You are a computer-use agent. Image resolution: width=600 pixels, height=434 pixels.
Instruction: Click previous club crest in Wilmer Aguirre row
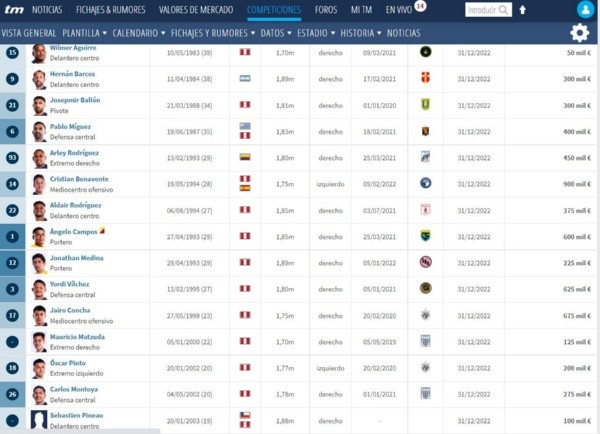coord(425,52)
